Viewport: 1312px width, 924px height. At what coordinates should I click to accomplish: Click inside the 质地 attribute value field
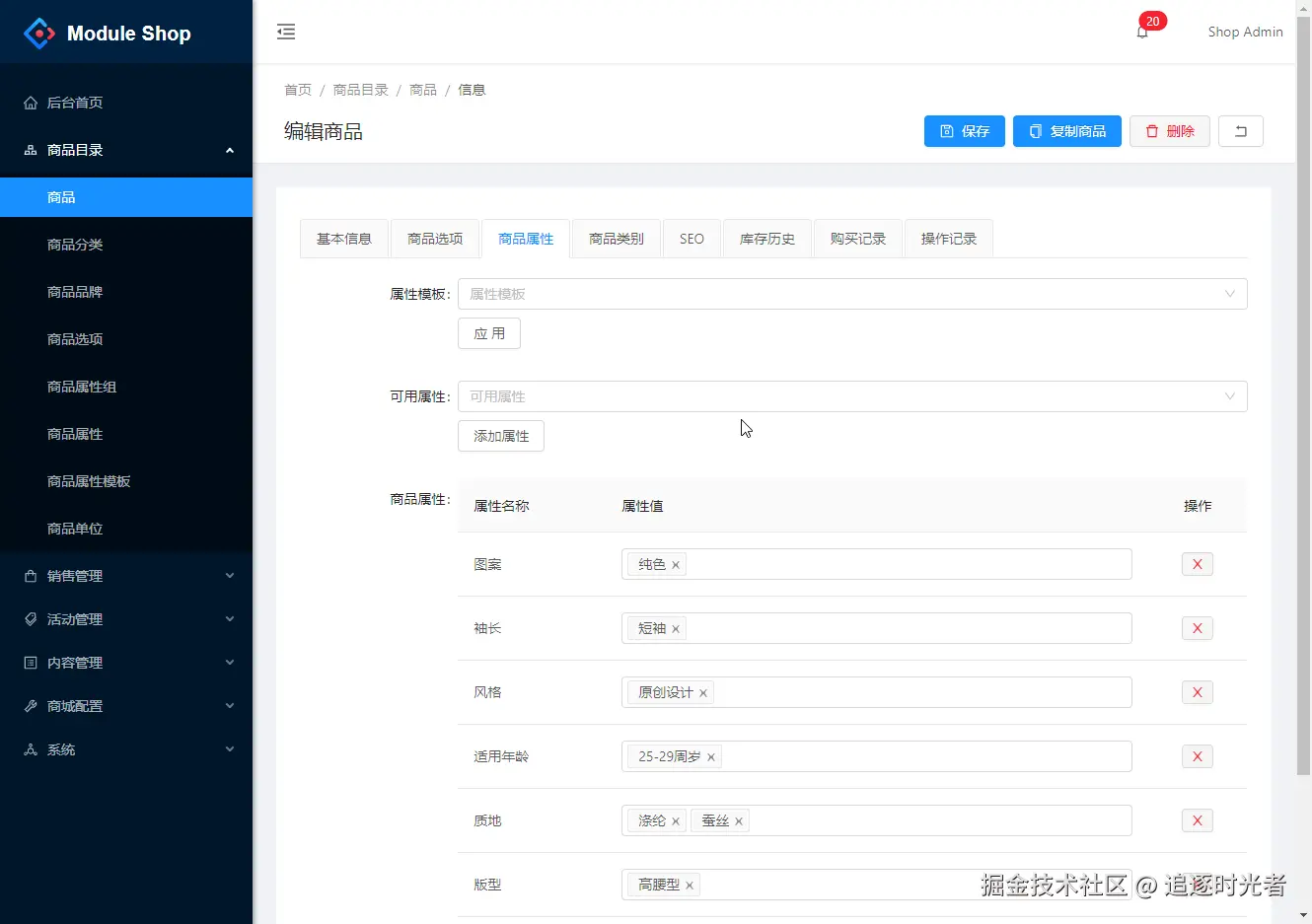click(877, 820)
